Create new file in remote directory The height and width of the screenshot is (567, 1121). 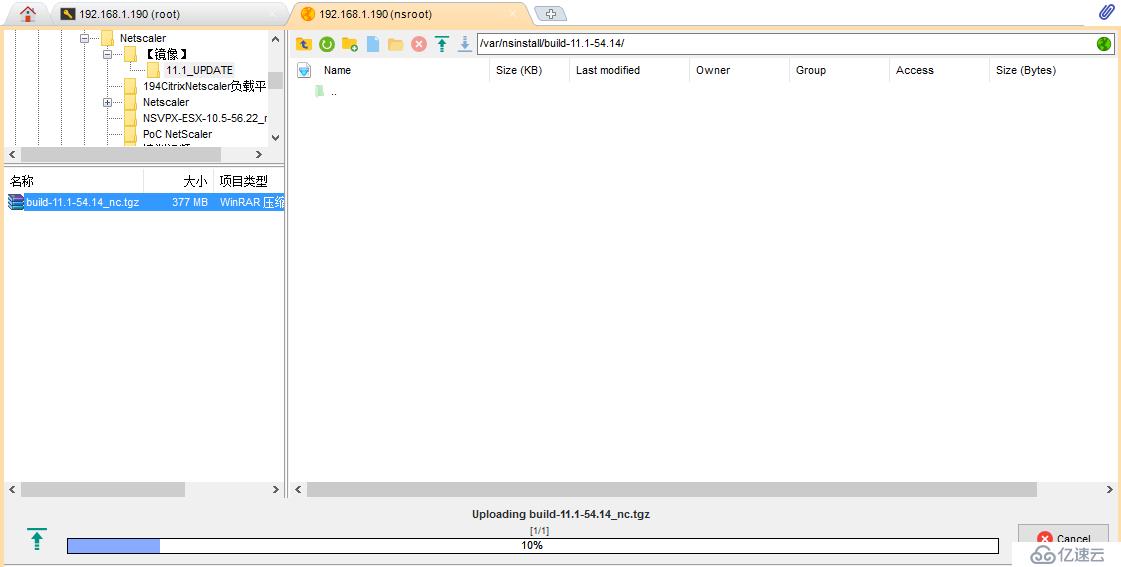tap(373, 44)
